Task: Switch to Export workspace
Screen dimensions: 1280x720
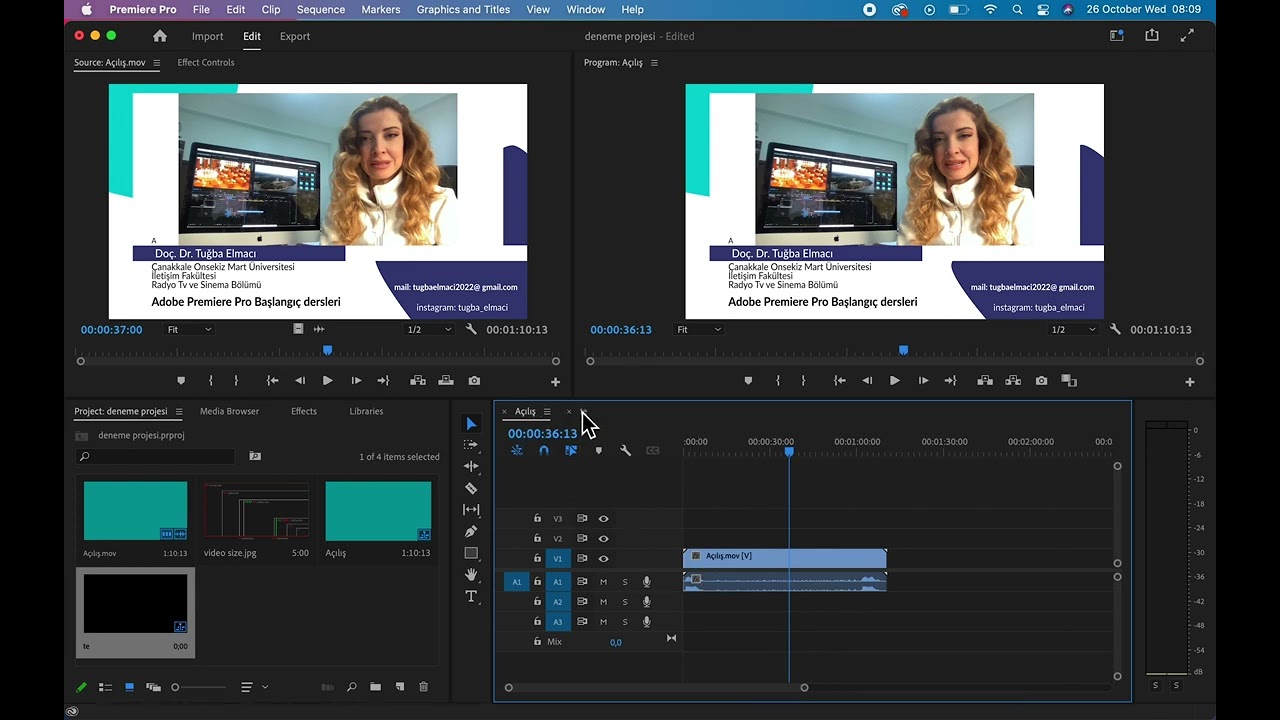Action: tap(295, 36)
